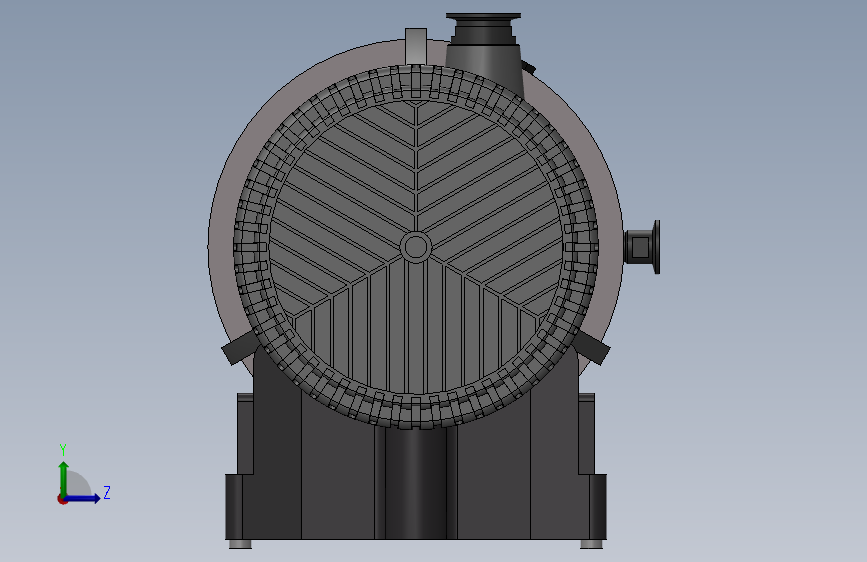Select the side nozzle flange on the right
Image resolution: width=867 pixels, height=562 pixels.
[x=656, y=247]
